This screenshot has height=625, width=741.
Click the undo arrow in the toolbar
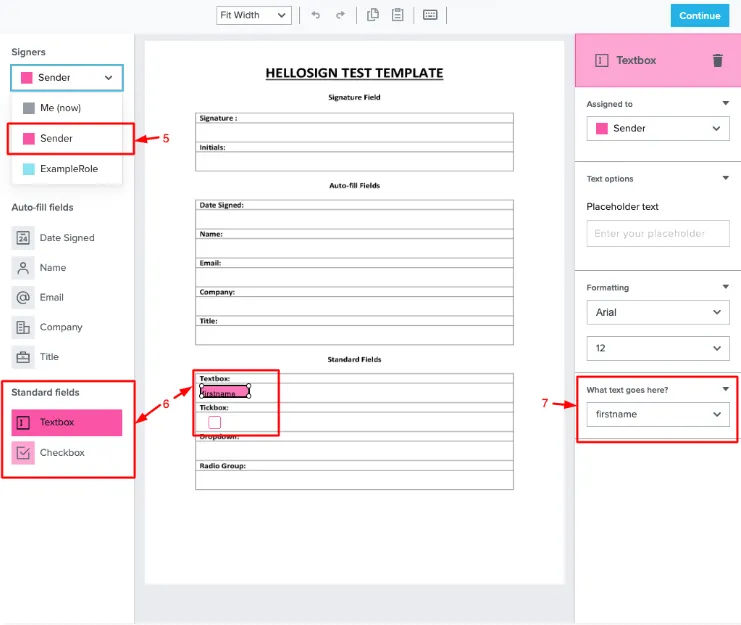coord(316,15)
